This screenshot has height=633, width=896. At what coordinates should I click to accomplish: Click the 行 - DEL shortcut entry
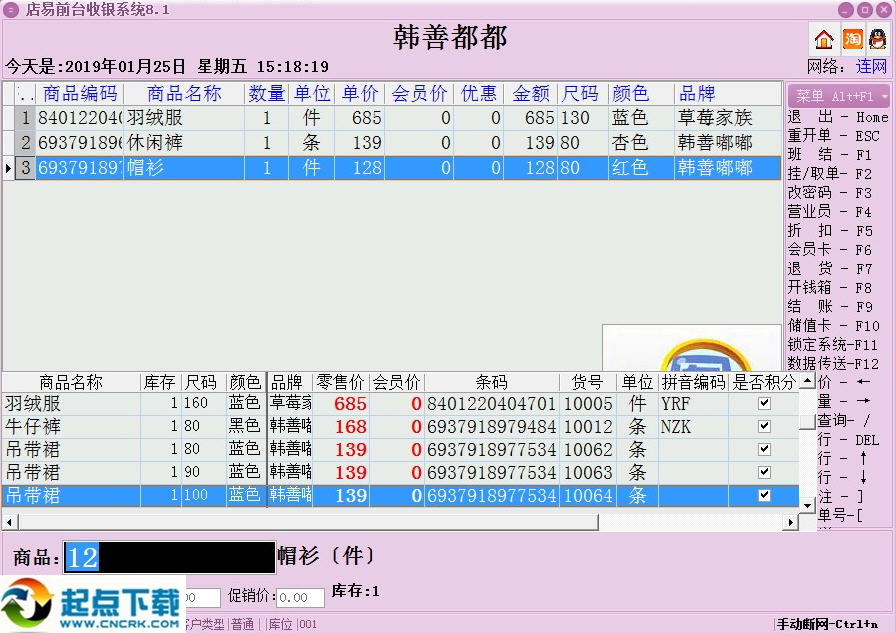click(x=849, y=440)
